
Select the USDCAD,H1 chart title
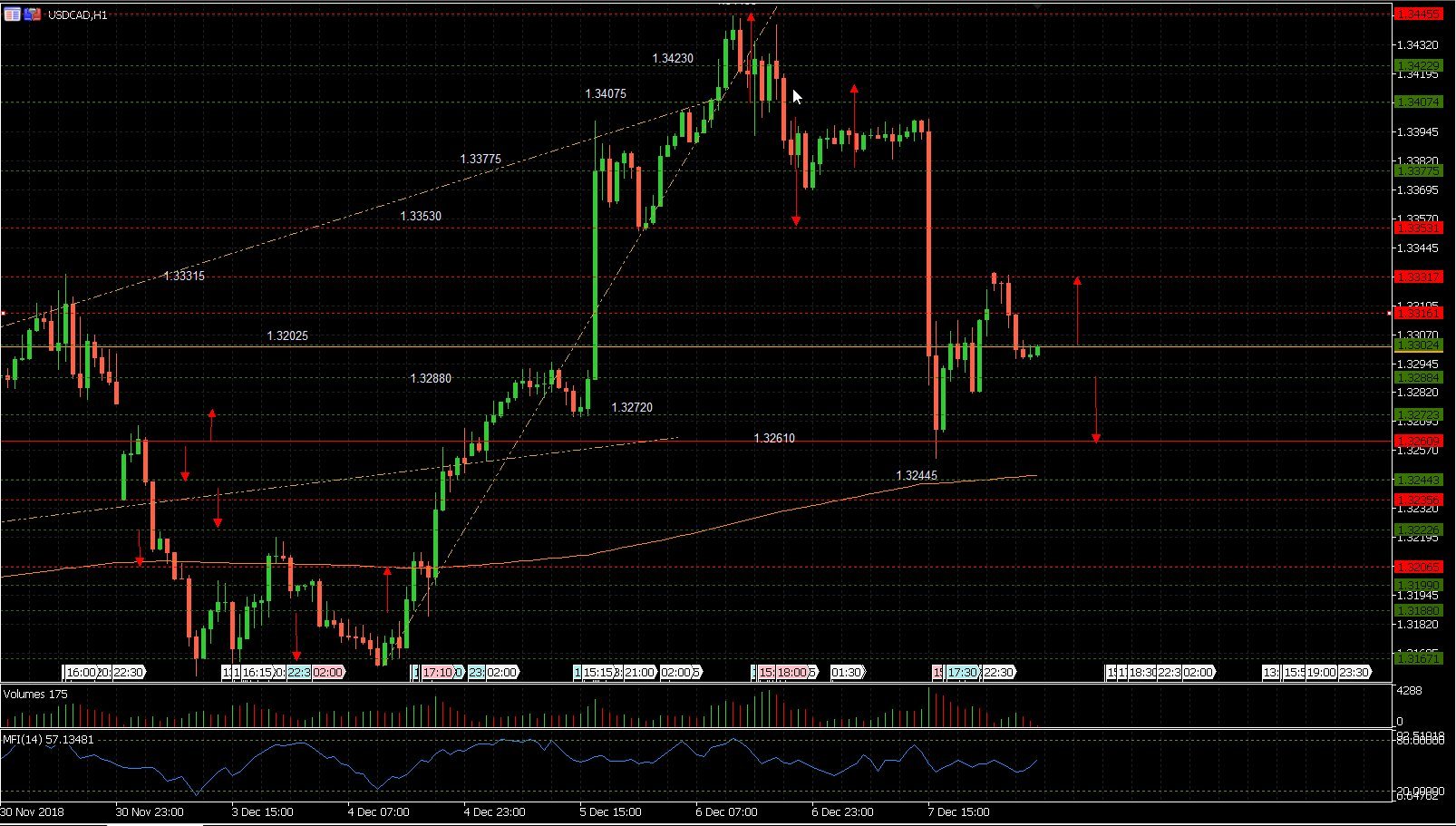78,15
